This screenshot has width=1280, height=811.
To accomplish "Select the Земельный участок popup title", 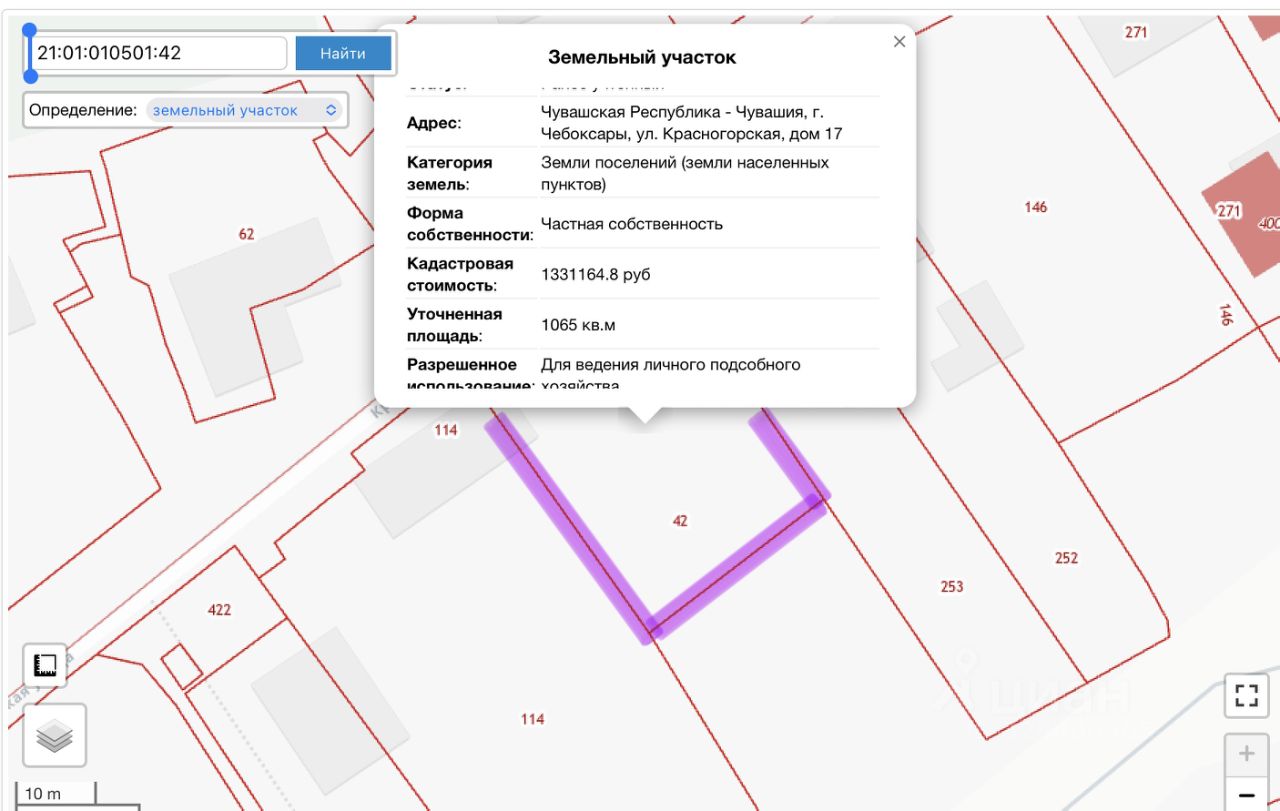I will (642, 58).
